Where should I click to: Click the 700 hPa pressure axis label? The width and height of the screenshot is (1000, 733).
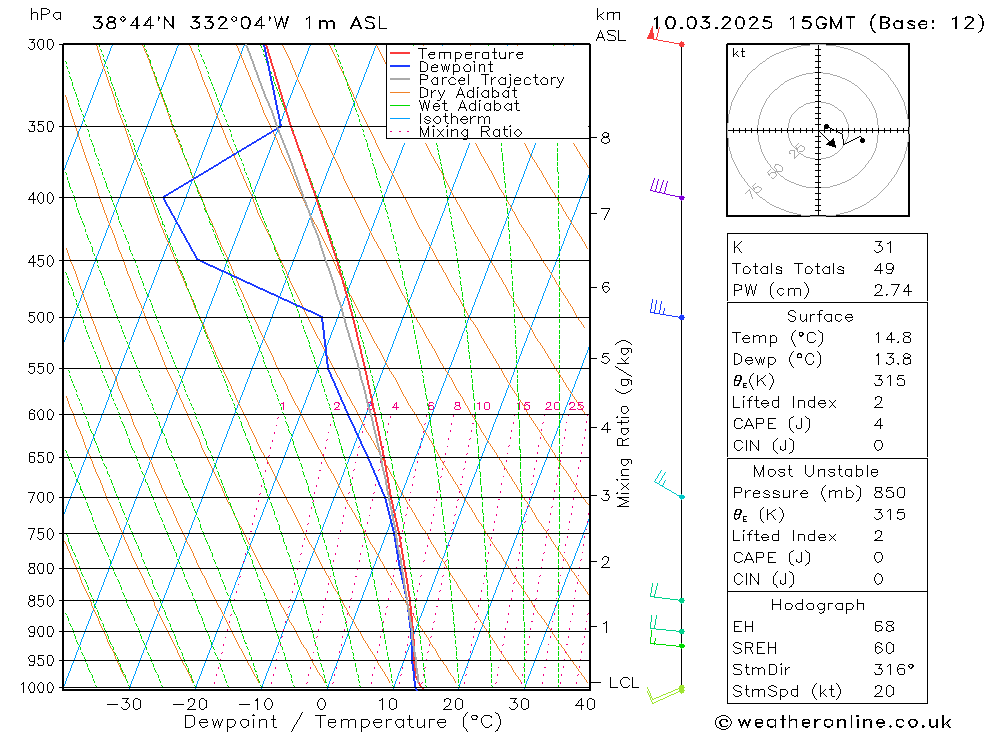point(41,497)
